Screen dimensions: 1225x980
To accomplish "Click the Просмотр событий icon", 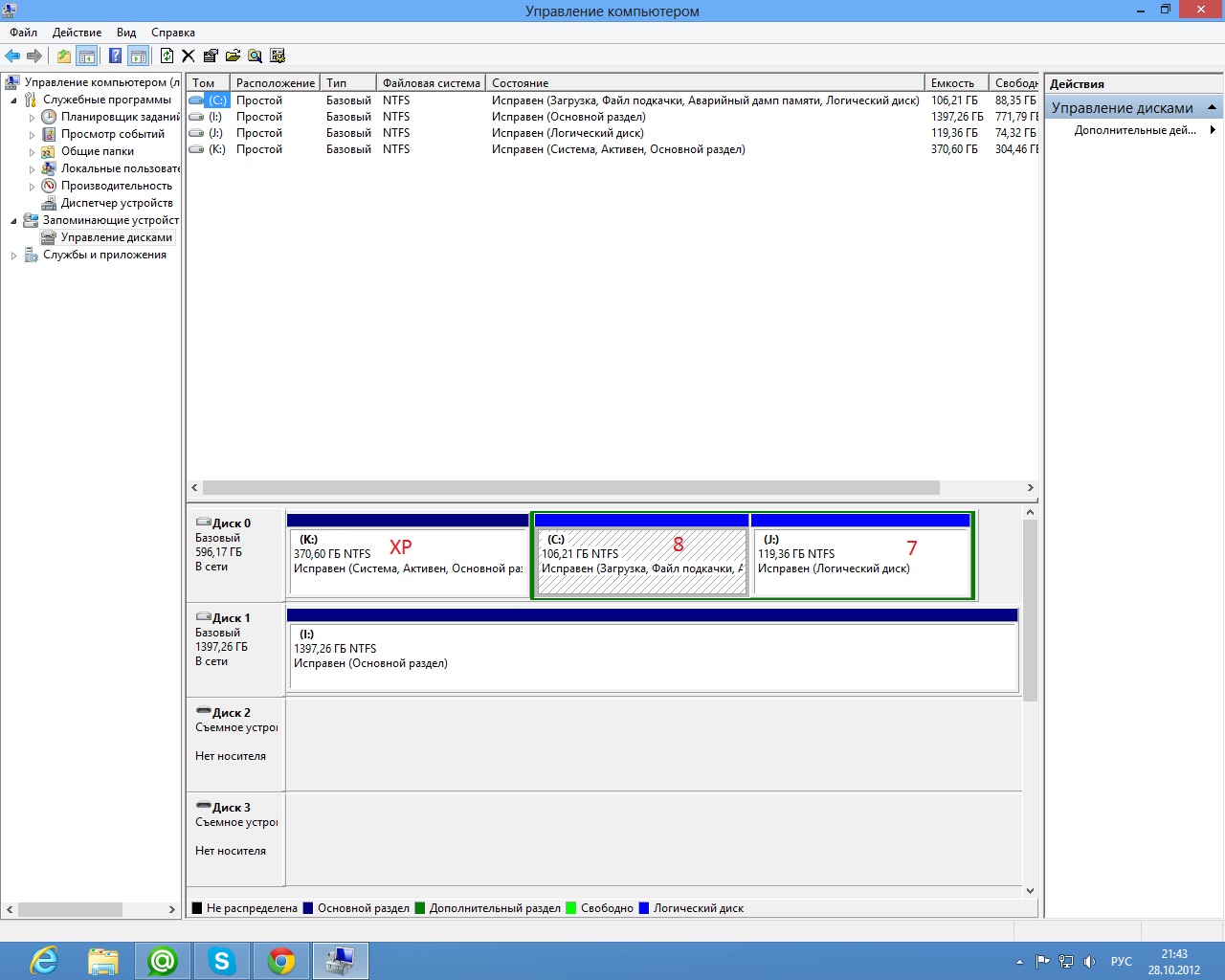I will point(49,134).
